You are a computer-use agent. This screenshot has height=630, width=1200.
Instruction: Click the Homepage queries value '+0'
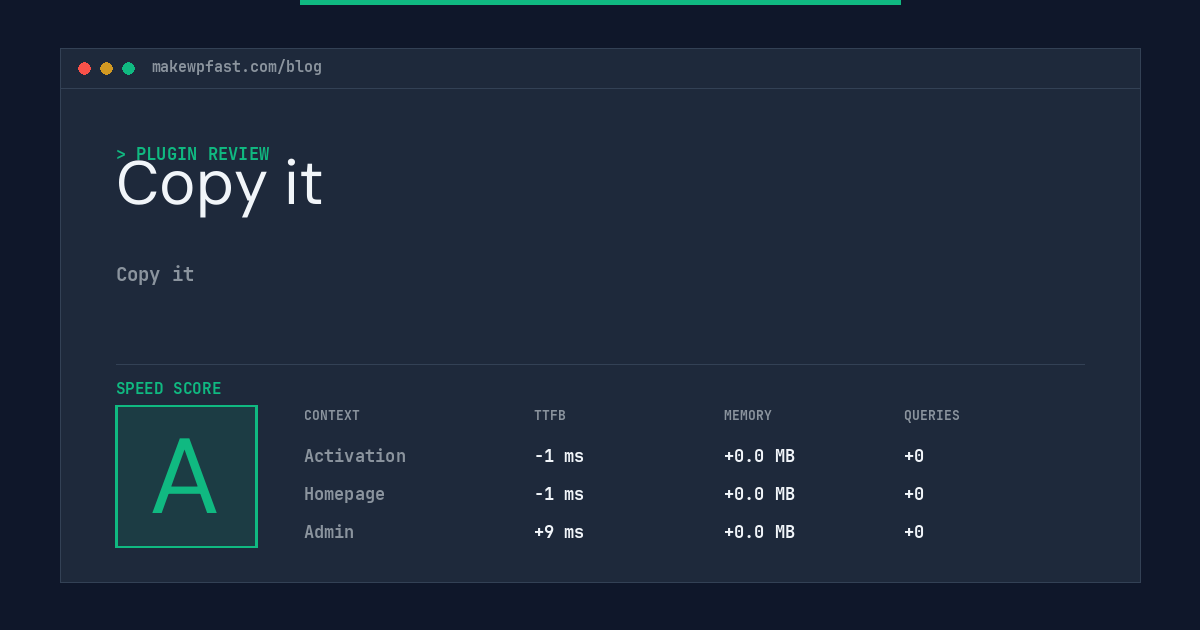pyautogui.click(x=914, y=494)
